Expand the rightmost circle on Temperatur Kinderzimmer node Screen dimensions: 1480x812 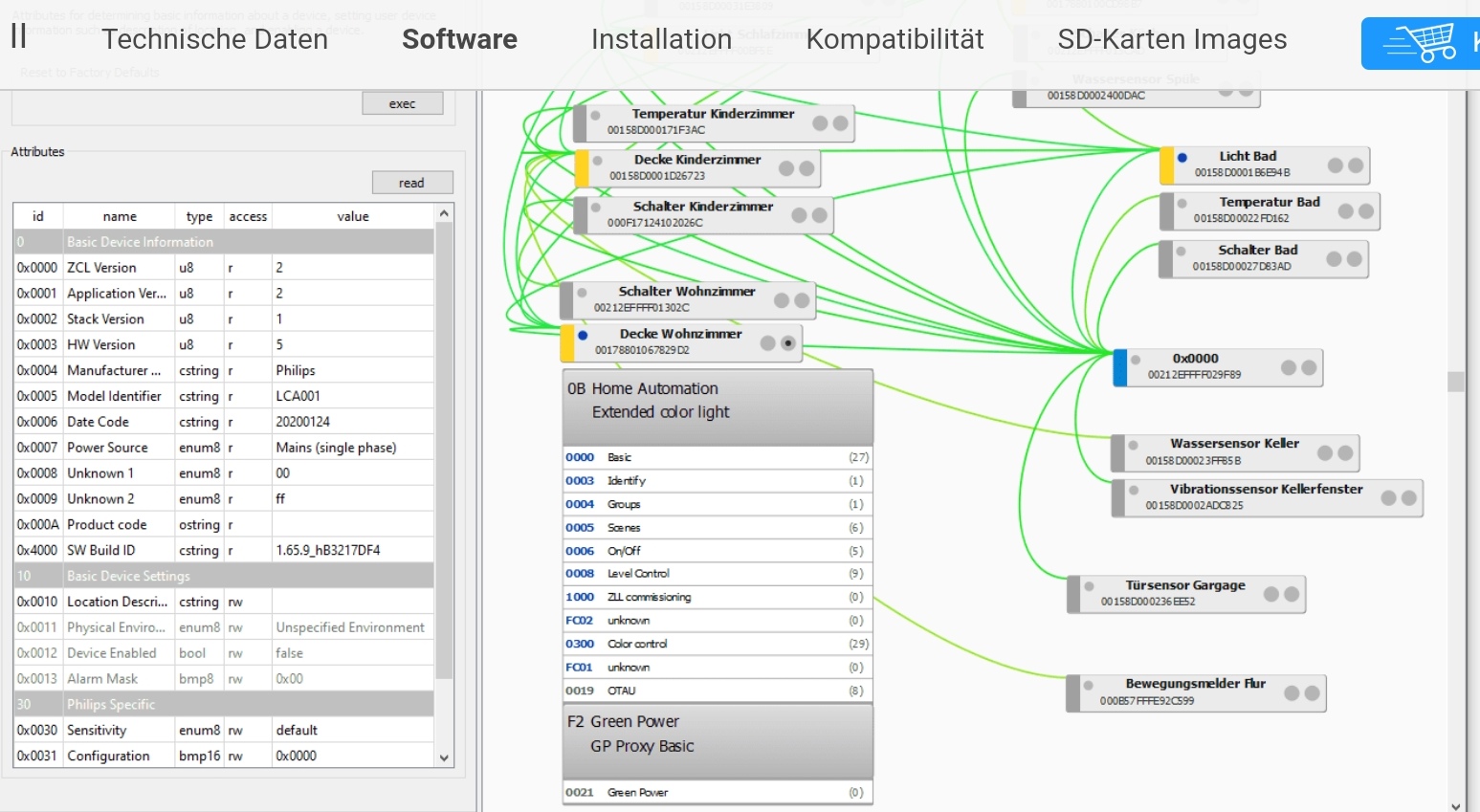click(x=840, y=123)
